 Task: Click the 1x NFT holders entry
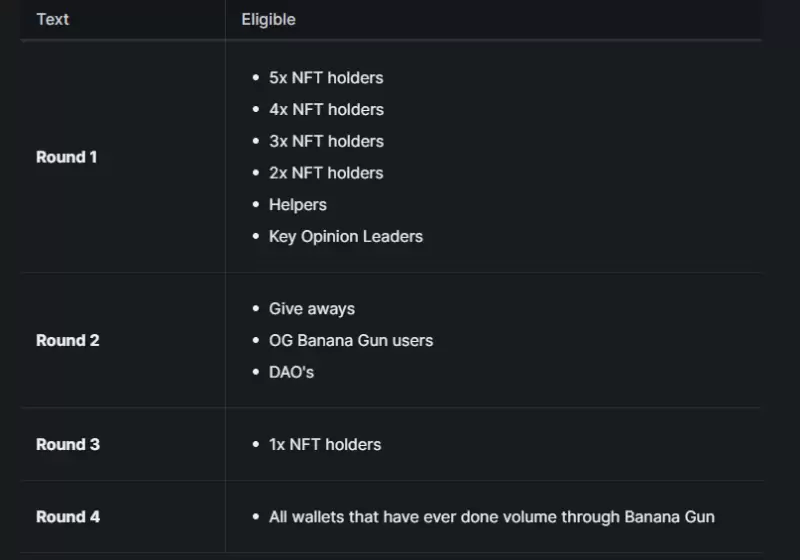coord(325,444)
